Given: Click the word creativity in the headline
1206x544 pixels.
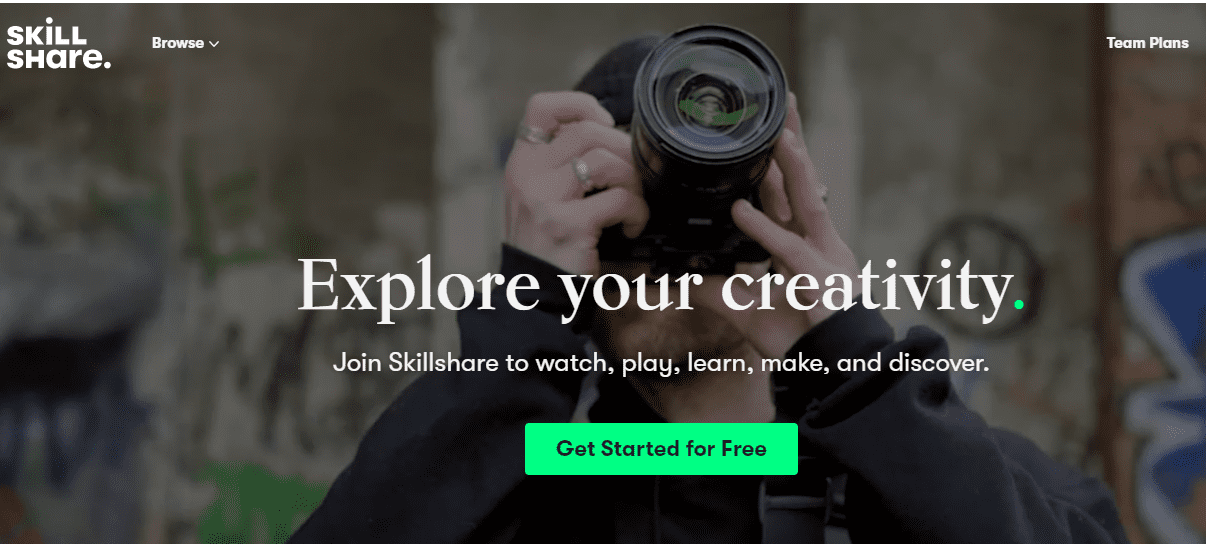Looking at the screenshot, I should [865, 286].
